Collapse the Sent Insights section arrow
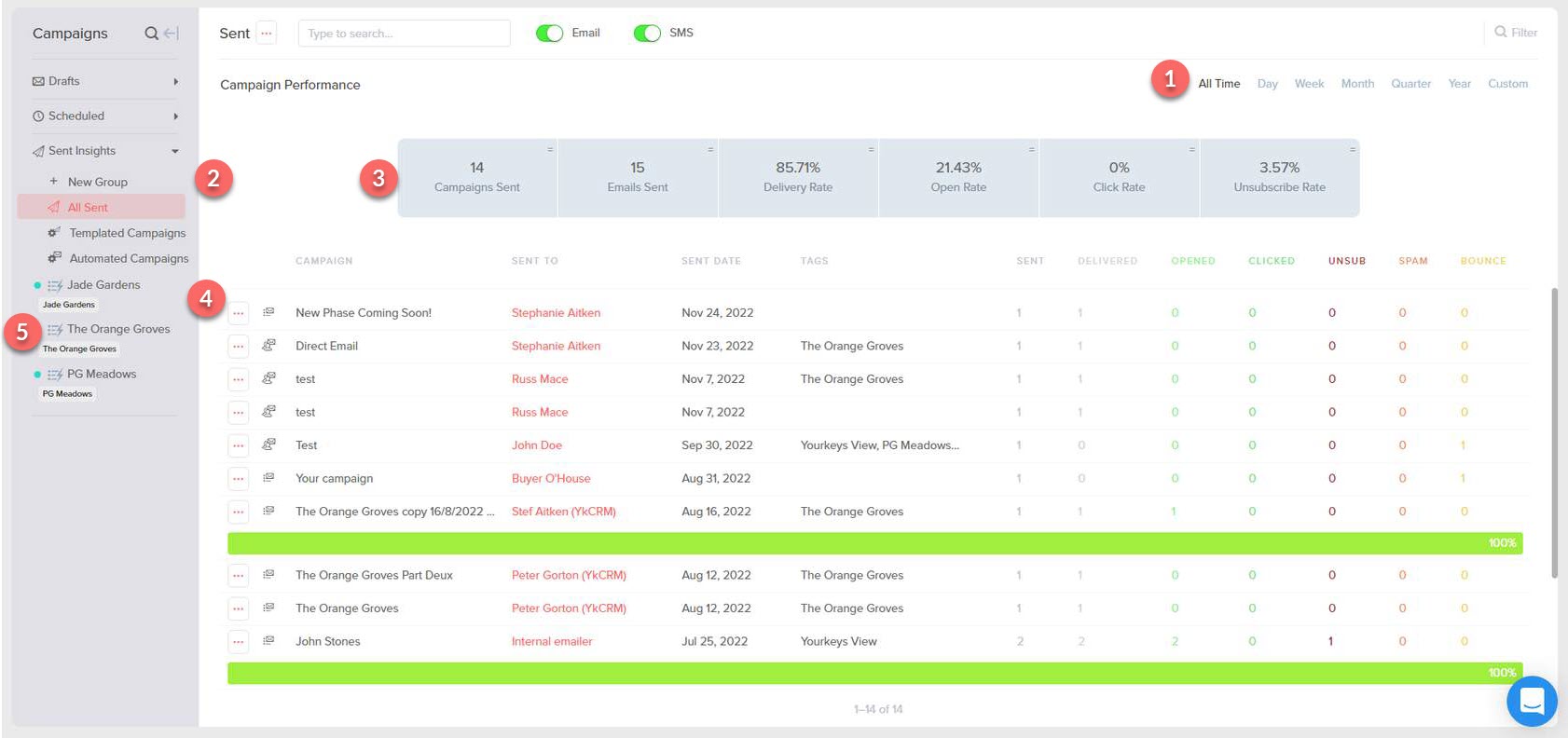 tap(175, 151)
